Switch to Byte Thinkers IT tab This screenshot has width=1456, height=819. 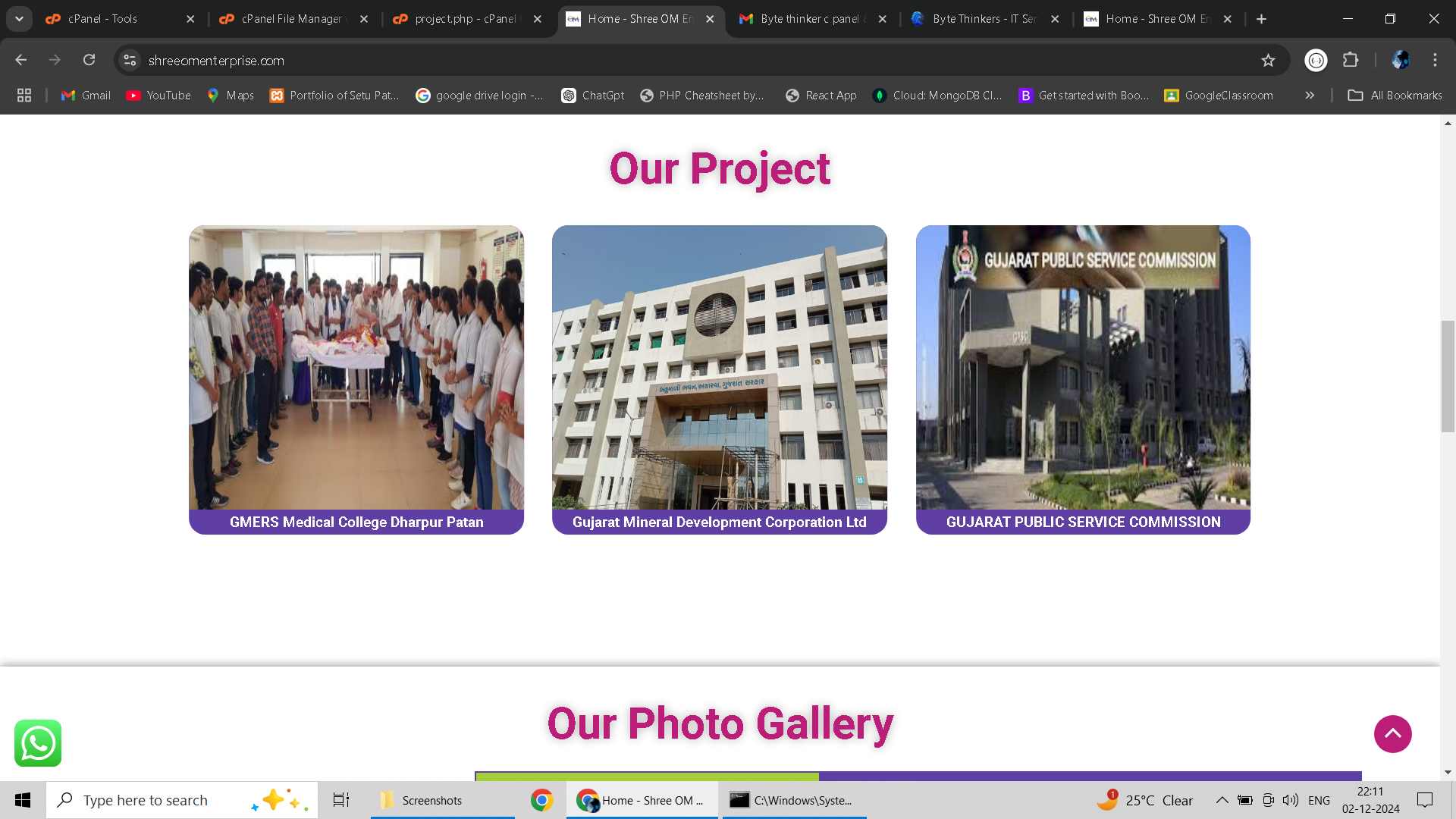[x=984, y=19]
